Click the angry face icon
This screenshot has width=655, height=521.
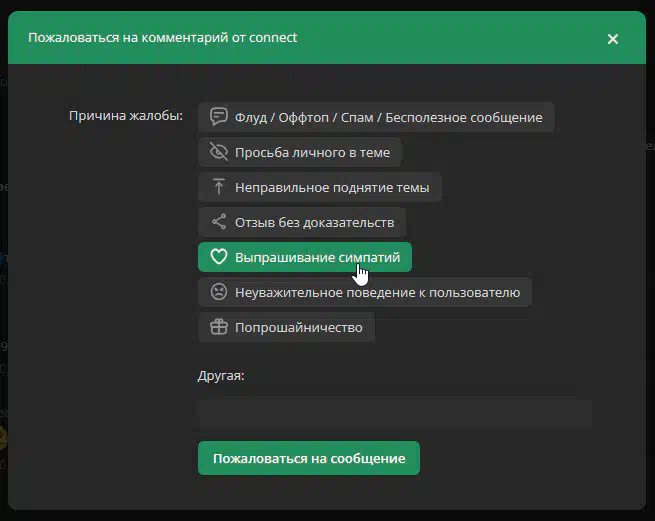point(218,292)
